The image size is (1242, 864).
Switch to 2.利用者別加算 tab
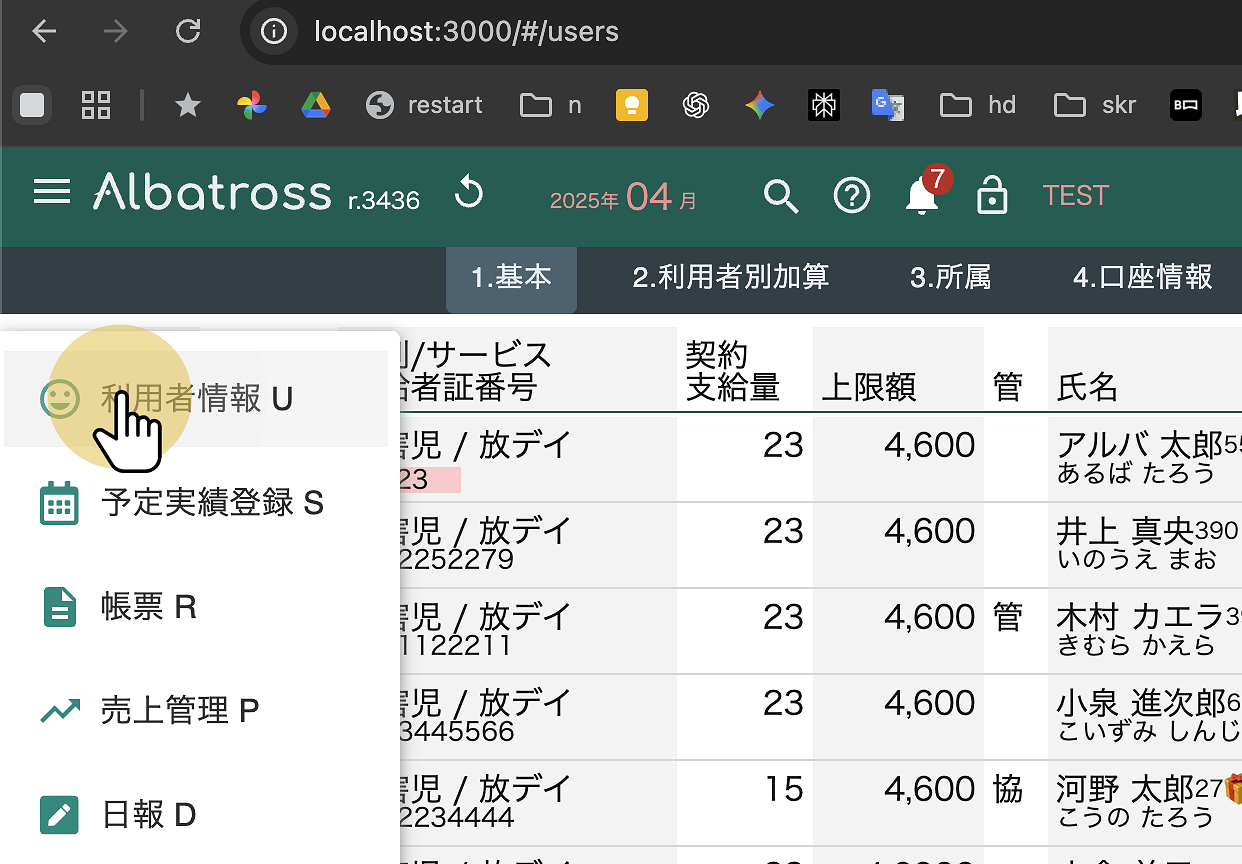(x=730, y=277)
